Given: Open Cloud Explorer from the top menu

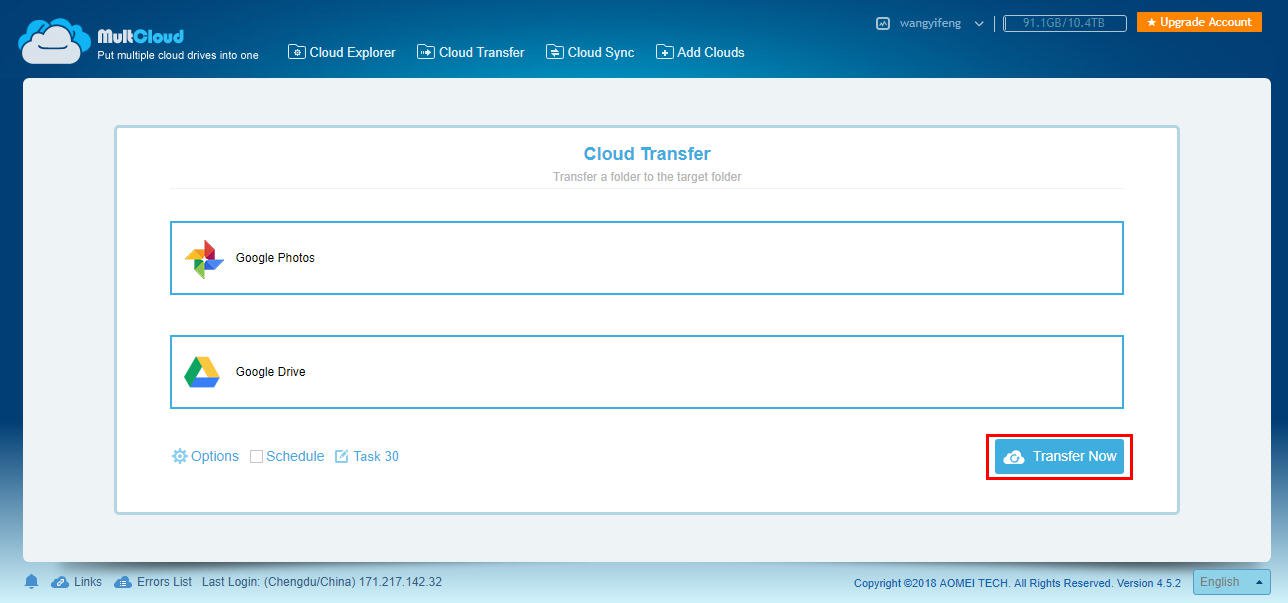Looking at the screenshot, I should tap(342, 52).
